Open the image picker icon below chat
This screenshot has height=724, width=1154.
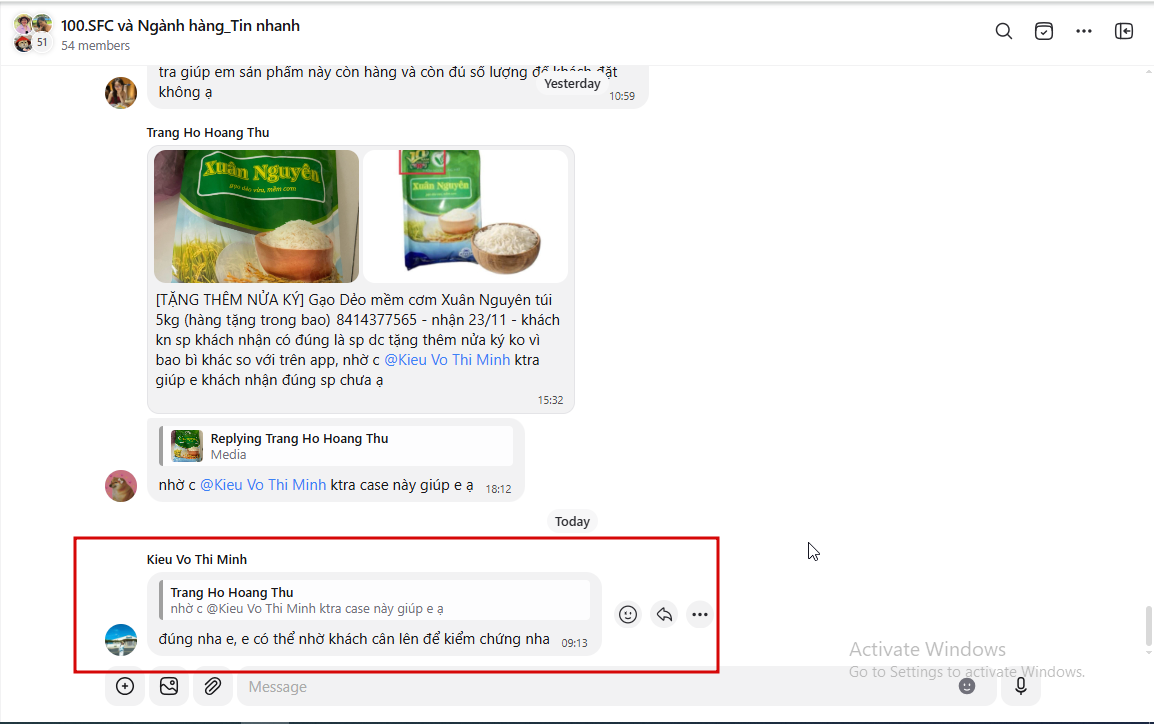(x=169, y=686)
